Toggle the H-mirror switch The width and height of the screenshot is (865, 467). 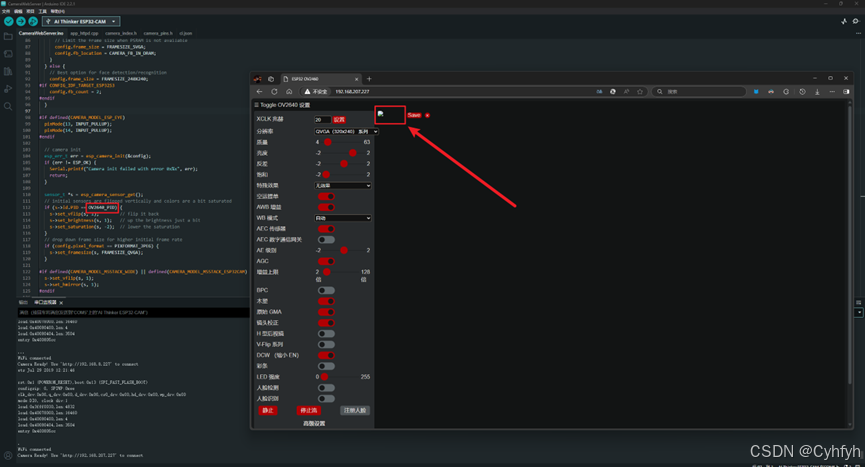[x=326, y=334]
